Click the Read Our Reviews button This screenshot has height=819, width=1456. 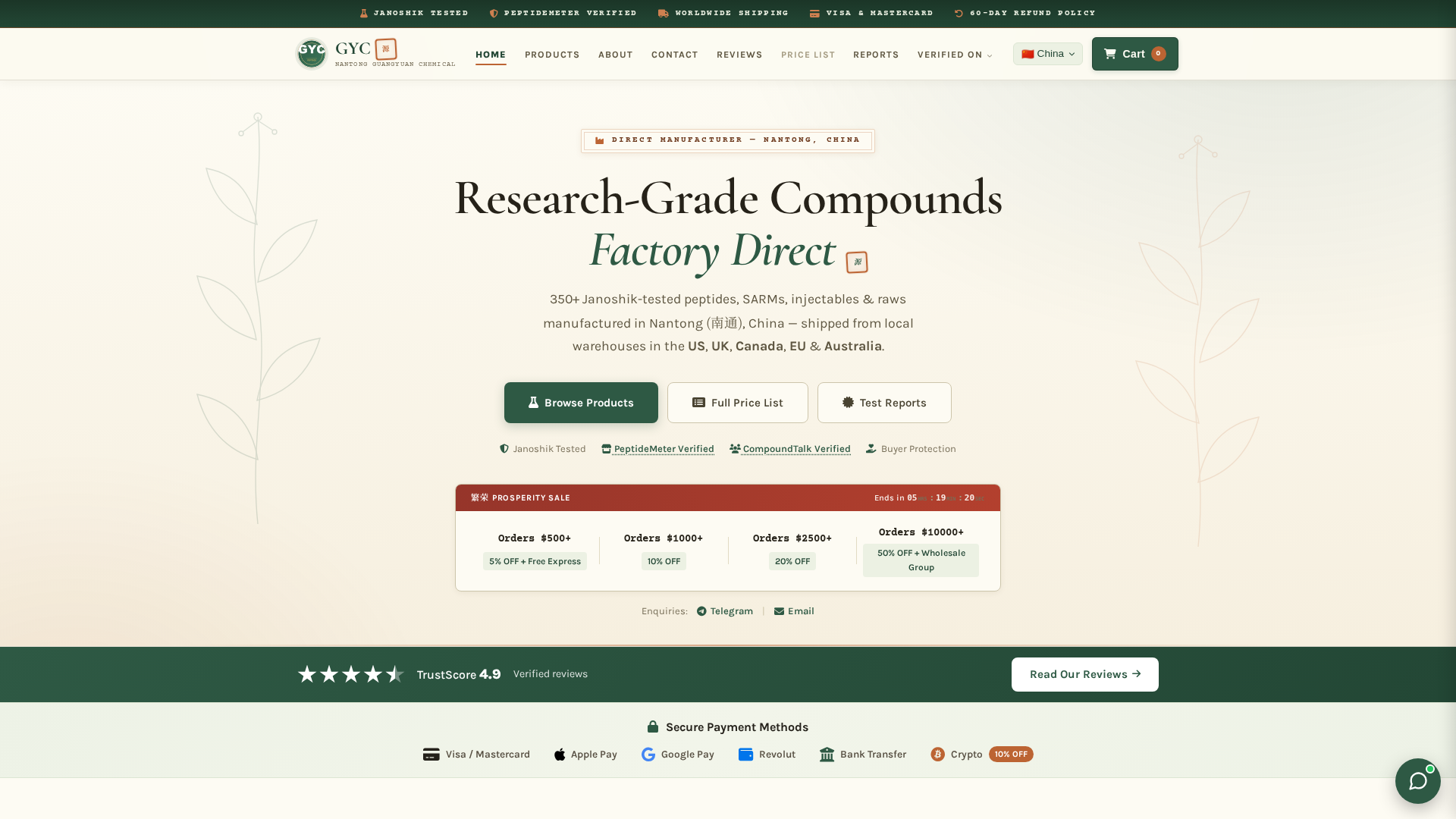tap(1085, 674)
